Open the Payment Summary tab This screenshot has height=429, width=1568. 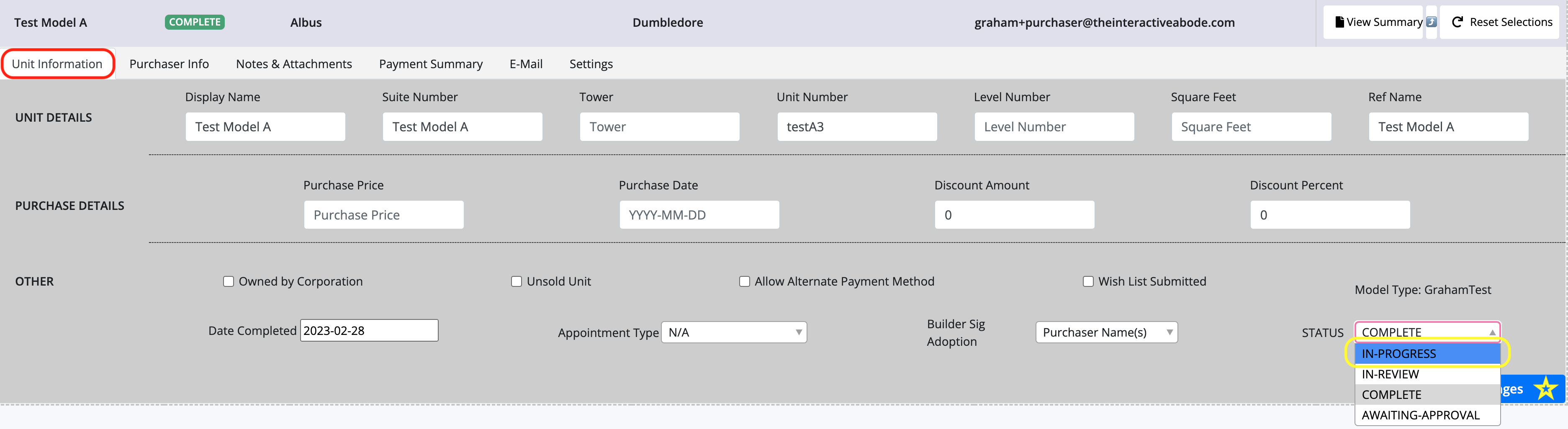pyautogui.click(x=431, y=64)
